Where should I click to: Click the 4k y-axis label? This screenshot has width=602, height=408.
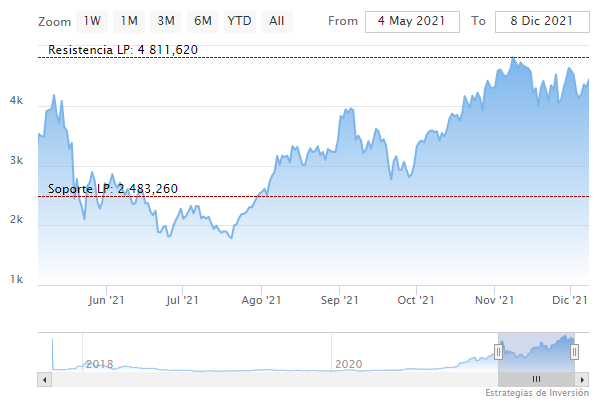tap(16, 101)
